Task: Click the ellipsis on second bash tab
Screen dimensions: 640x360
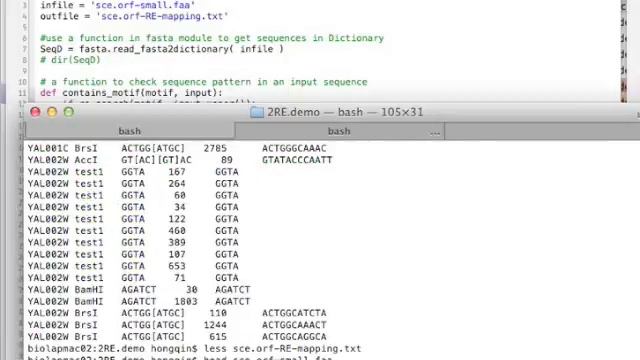Action: point(435,133)
